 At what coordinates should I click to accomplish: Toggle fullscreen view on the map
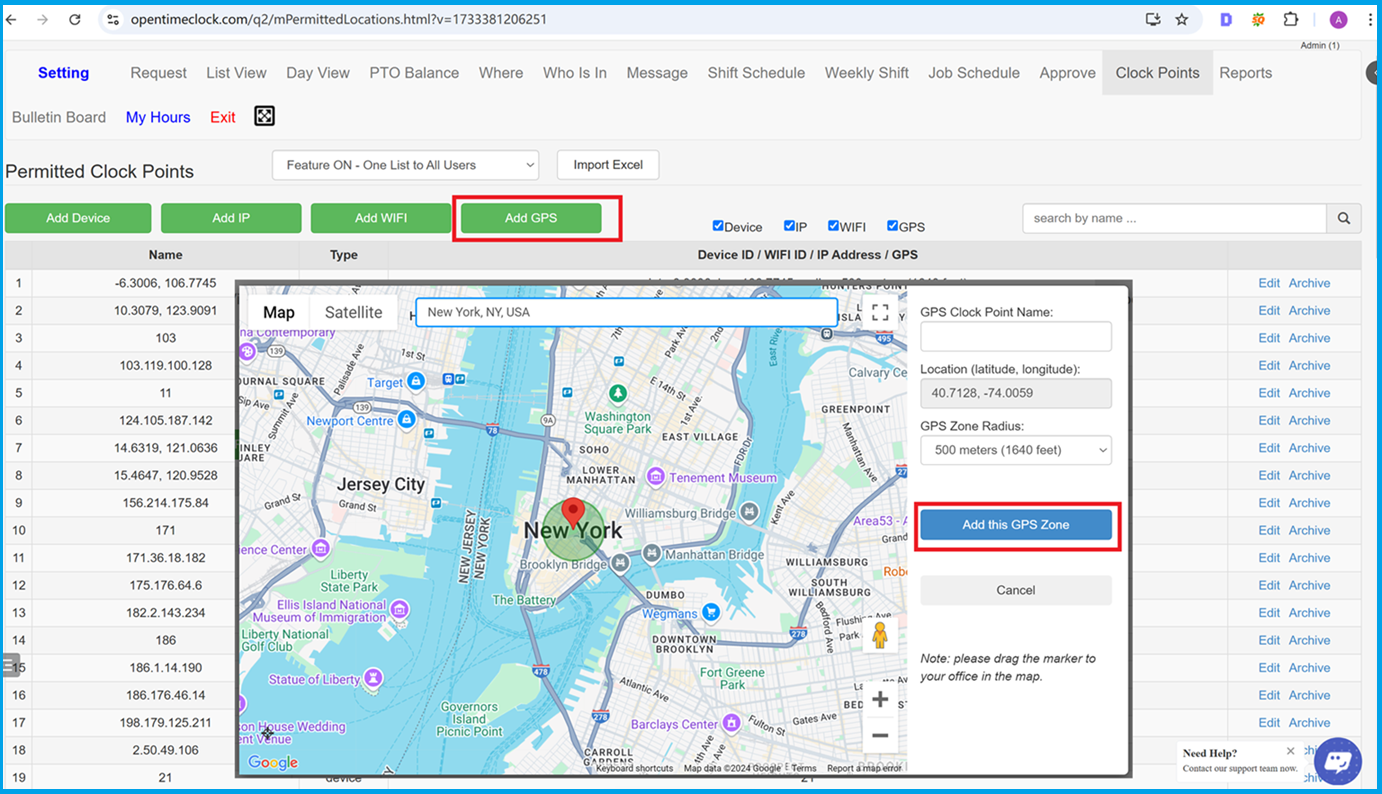(x=880, y=312)
